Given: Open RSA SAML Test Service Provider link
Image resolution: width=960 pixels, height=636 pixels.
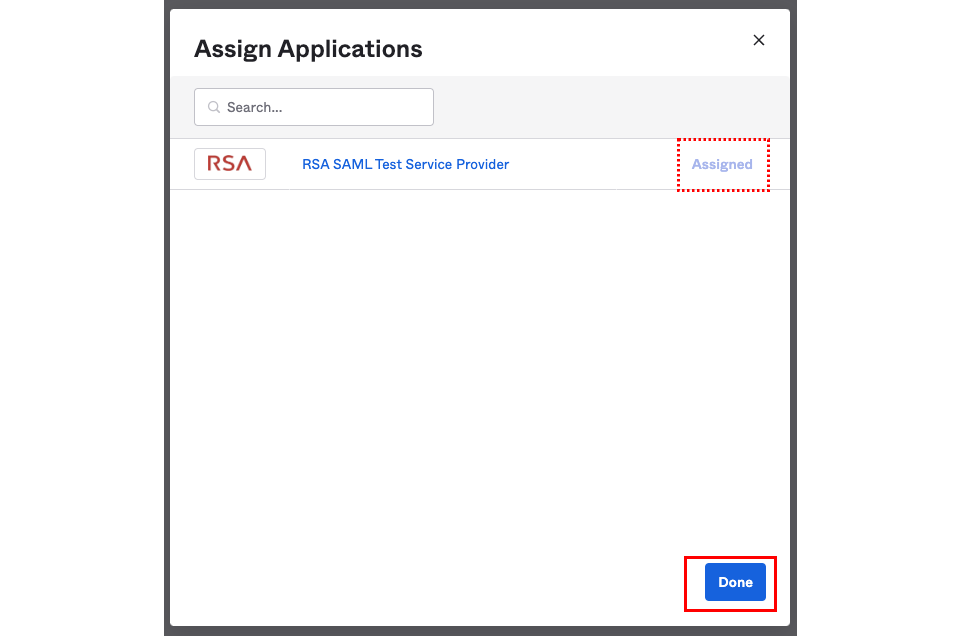Looking at the screenshot, I should coord(405,164).
